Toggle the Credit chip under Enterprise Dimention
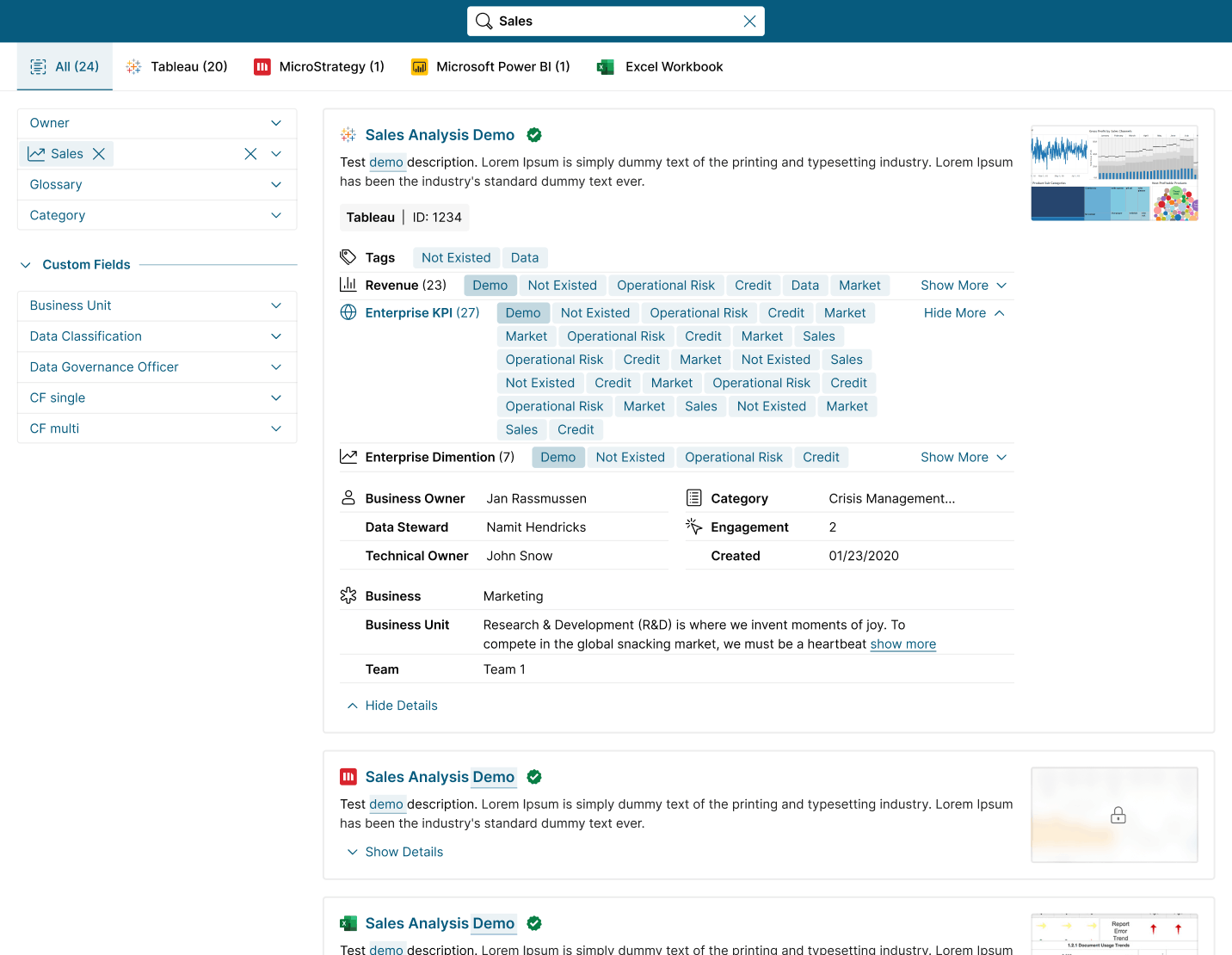This screenshot has height=955, width=1232. (x=821, y=457)
